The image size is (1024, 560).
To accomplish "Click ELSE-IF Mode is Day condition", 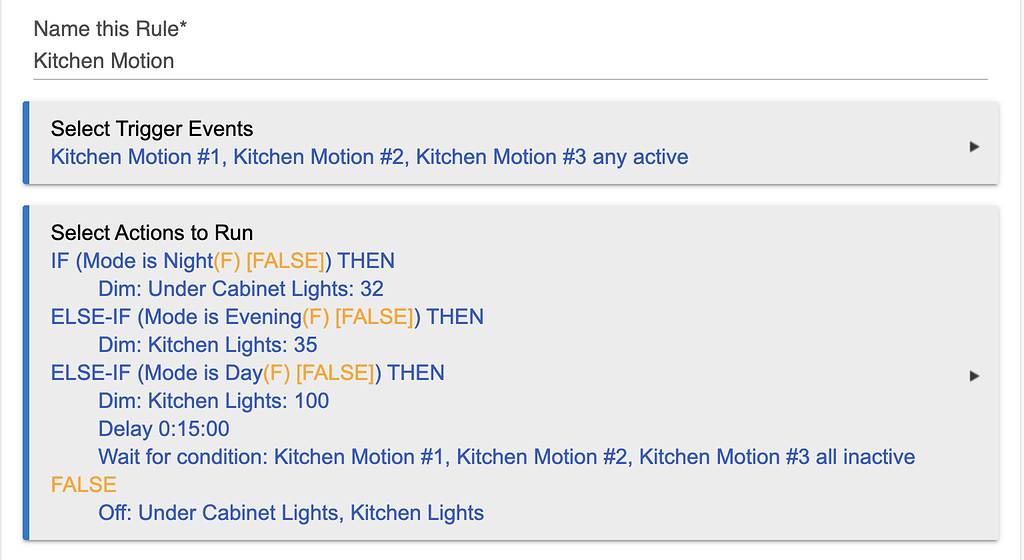I will [248, 373].
